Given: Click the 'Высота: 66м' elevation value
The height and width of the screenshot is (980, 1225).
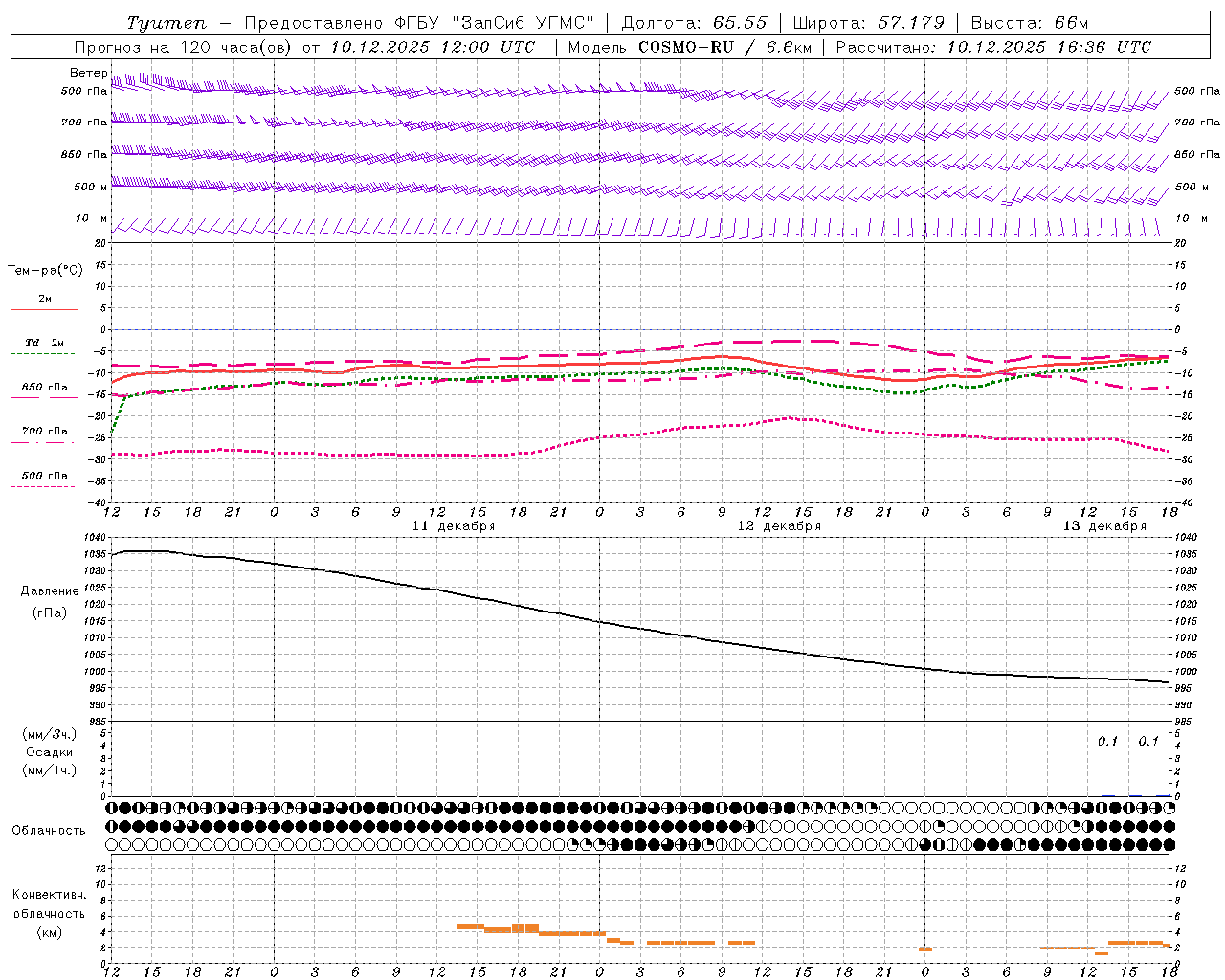Looking at the screenshot, I should (x=1030, y=23).
